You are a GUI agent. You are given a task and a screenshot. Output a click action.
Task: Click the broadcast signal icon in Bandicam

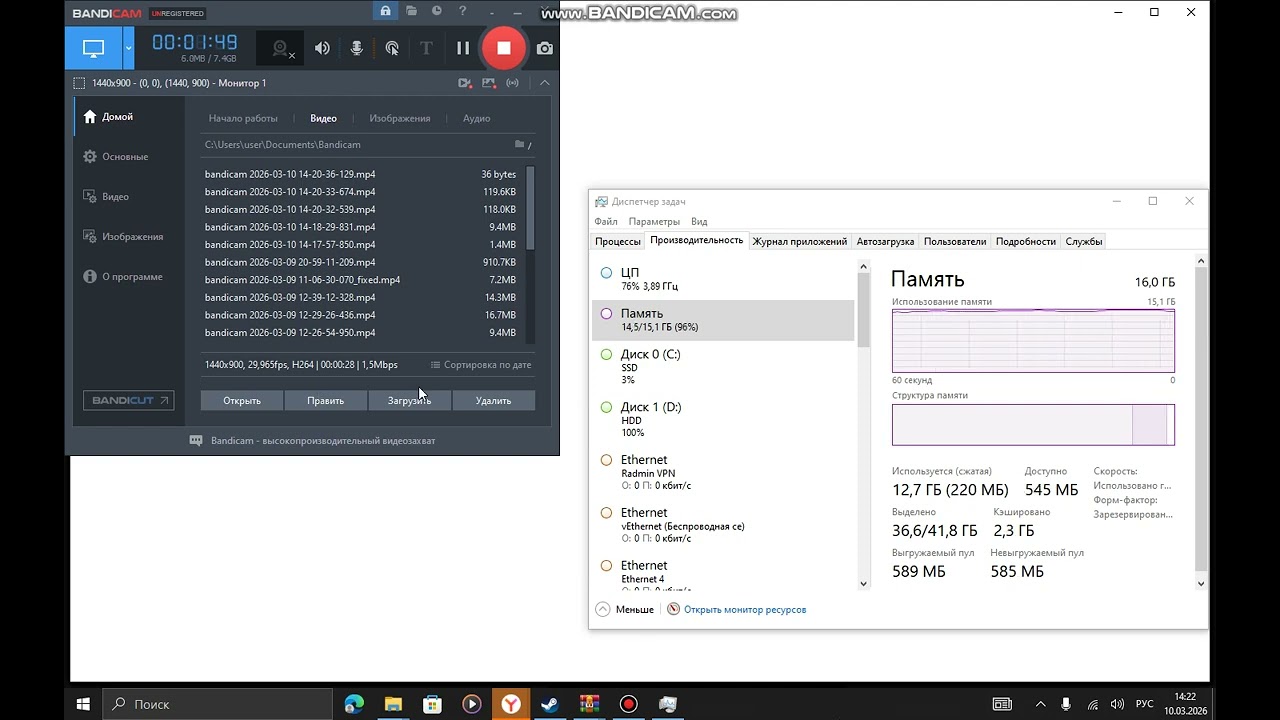pyautogui.click(x=513, y=83)
